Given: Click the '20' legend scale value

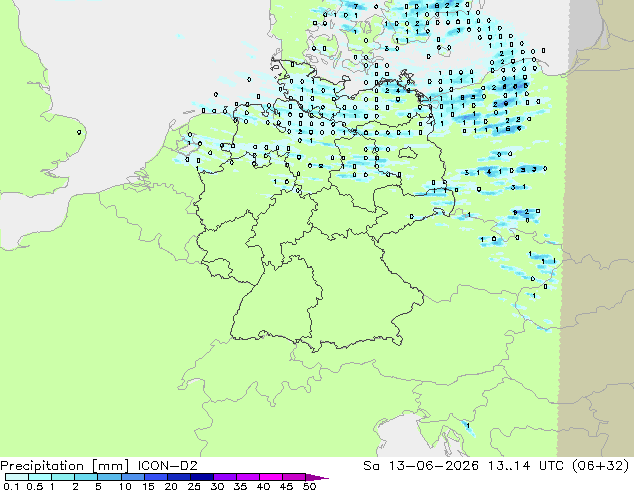Looking at the screenshot, I should [x=171, y=486].
